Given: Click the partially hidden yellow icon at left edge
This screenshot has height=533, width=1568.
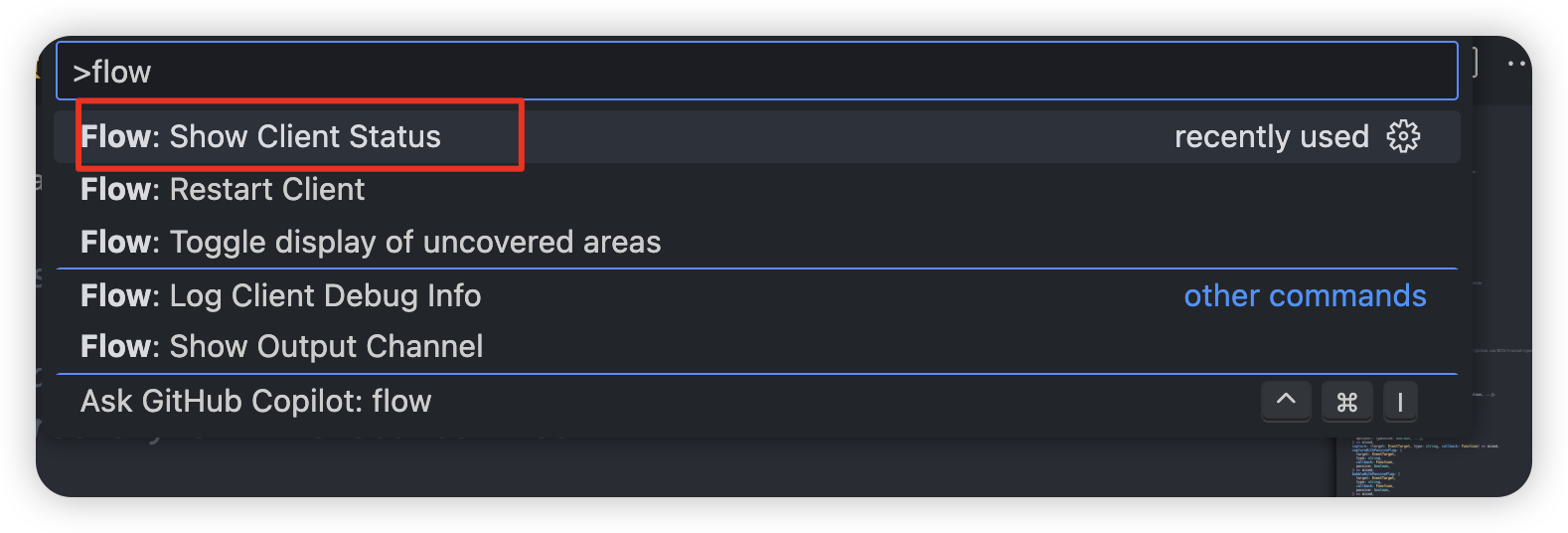Looking at the screenshot, I should (x=39, y=68).
